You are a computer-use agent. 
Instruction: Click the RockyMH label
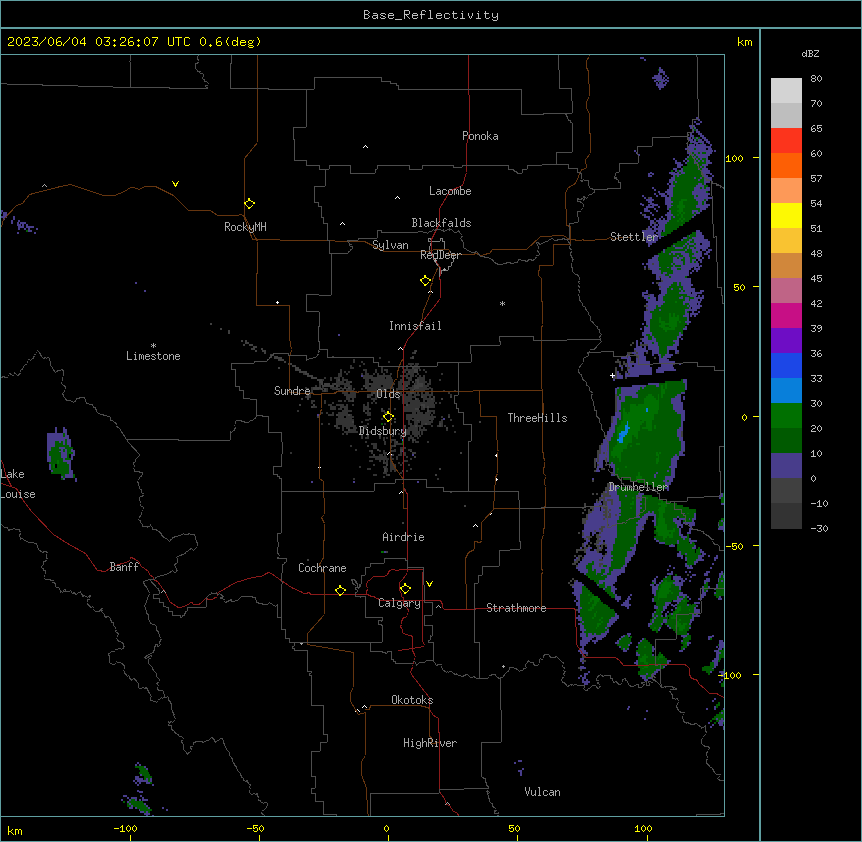(245, 227)
